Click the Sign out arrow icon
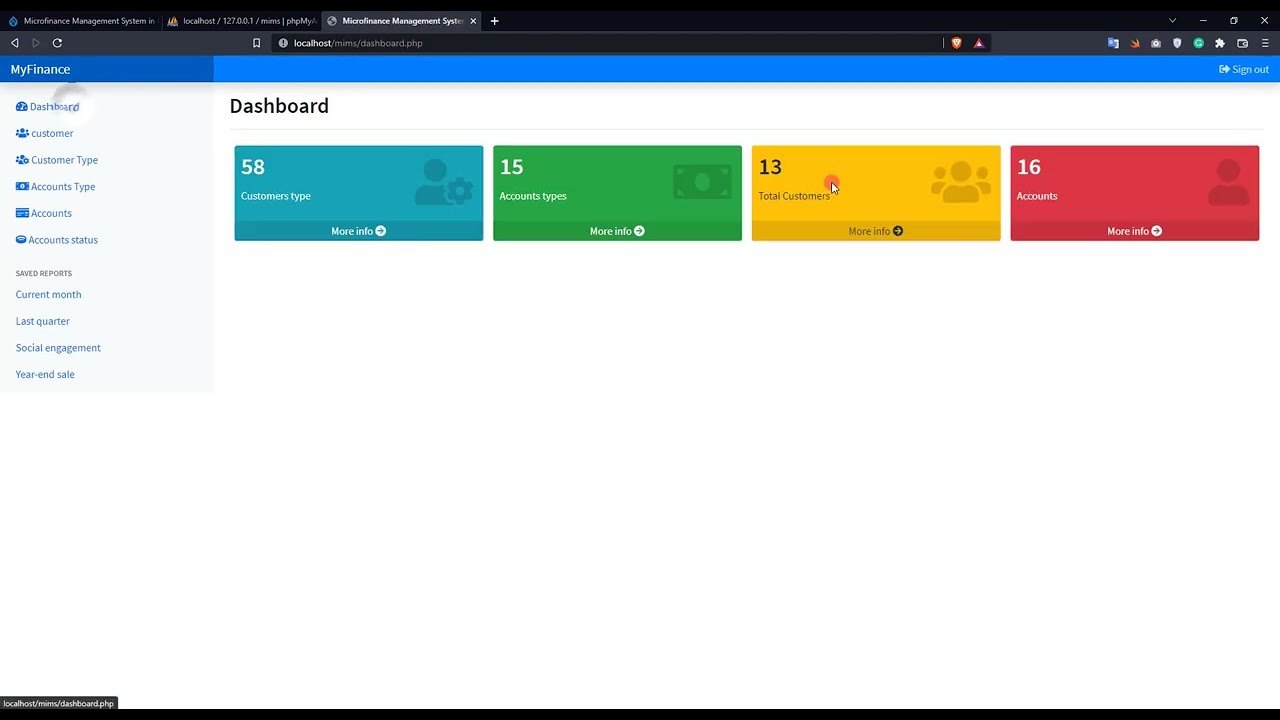 click(x=1225, y=69)
